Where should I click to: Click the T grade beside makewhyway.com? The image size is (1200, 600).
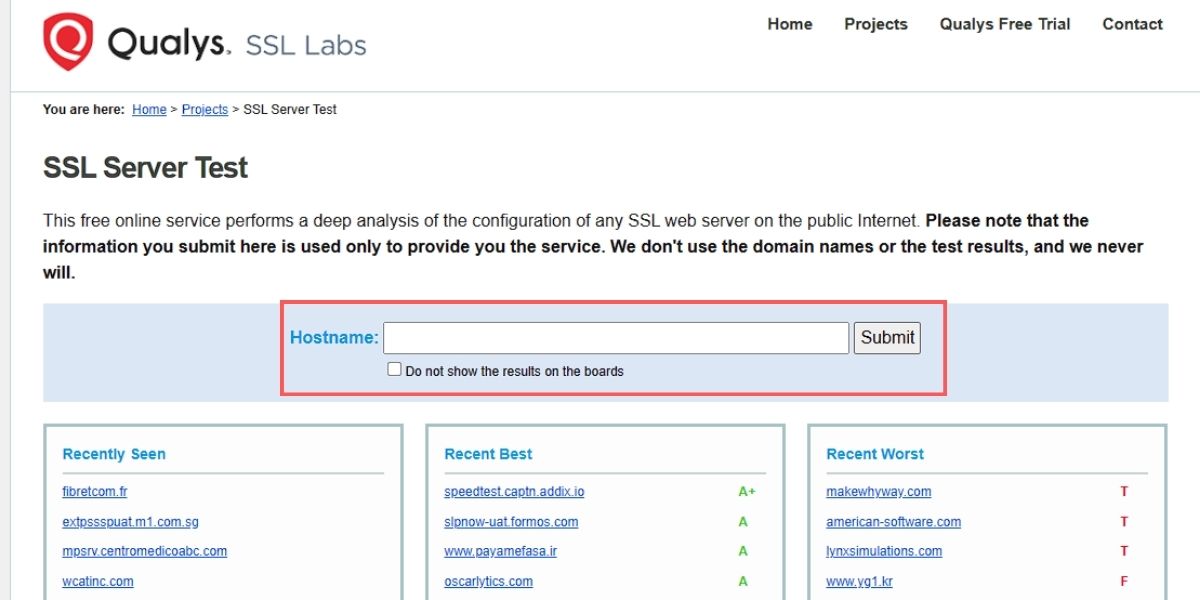(1124, 492)
